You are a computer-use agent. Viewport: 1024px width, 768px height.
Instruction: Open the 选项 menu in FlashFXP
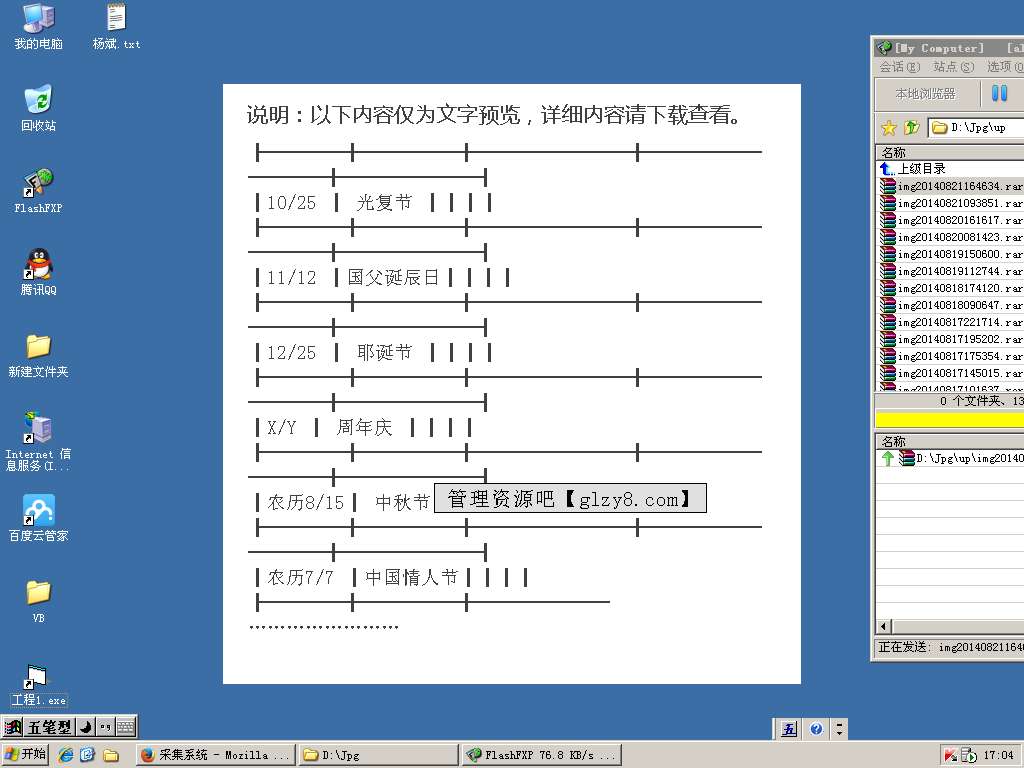click(x=1005, y=67)
